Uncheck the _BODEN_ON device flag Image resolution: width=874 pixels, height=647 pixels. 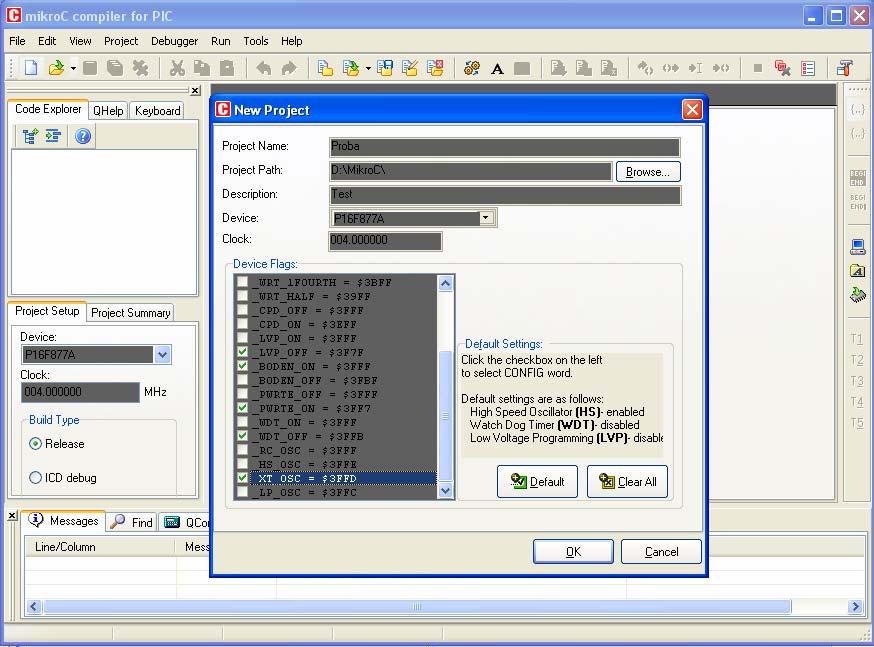(x=242, y=366)
